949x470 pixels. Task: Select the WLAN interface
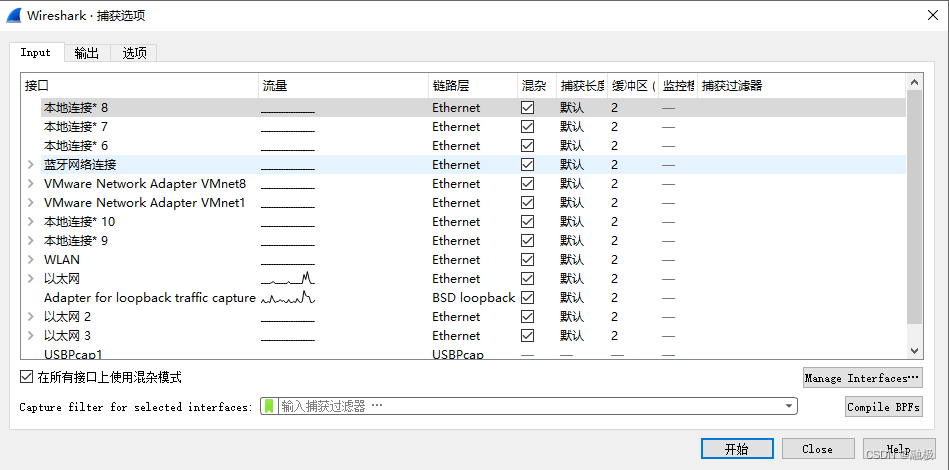[x=62, y=259]
